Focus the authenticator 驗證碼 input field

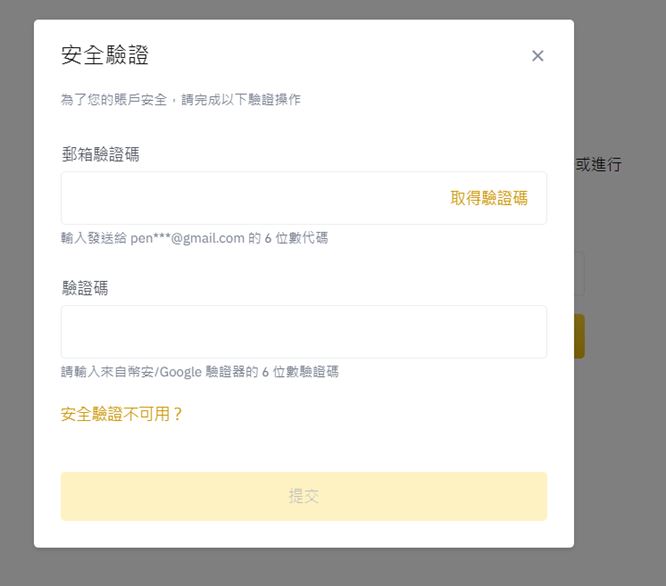[x=303, y=332]
